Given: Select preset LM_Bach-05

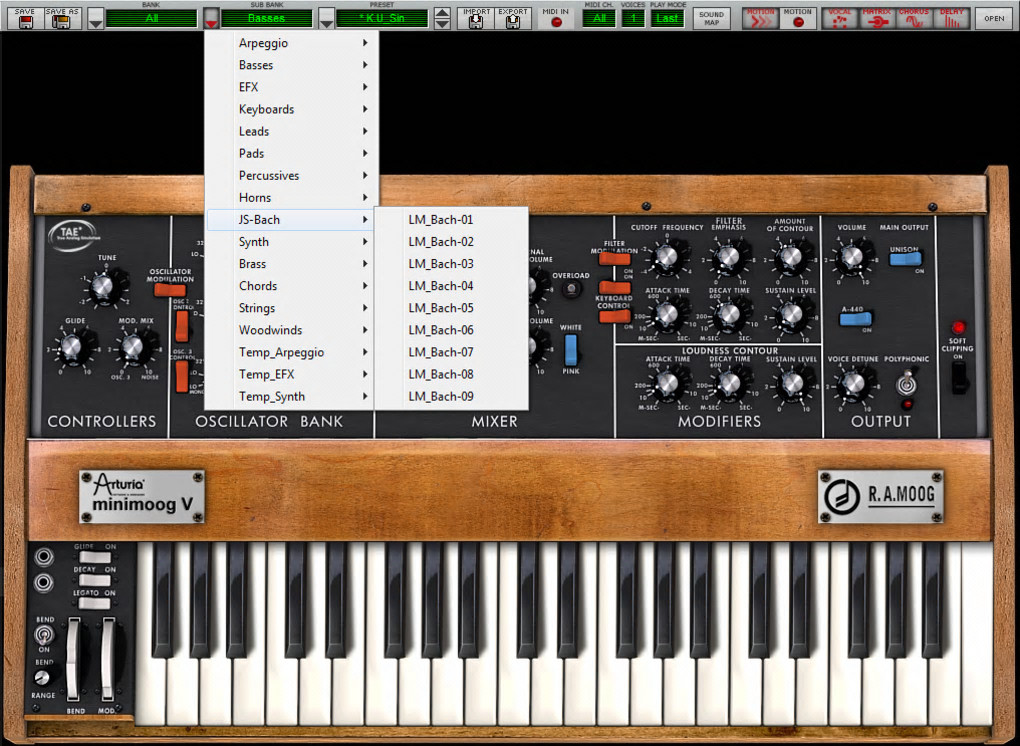Looking at the screenshot, I should (x=451, y=308).
